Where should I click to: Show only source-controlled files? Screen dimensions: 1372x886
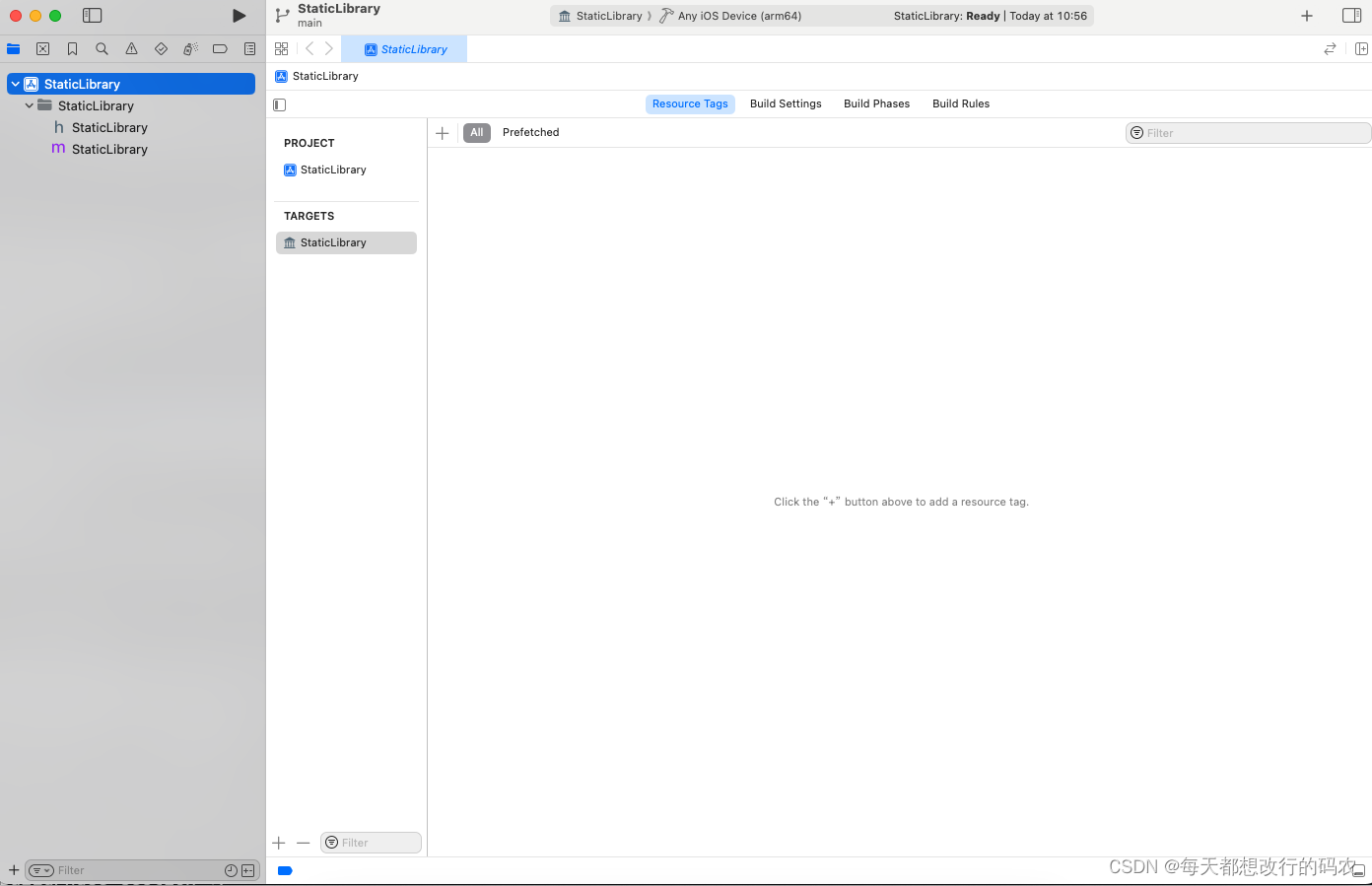(x=247, y=870)
